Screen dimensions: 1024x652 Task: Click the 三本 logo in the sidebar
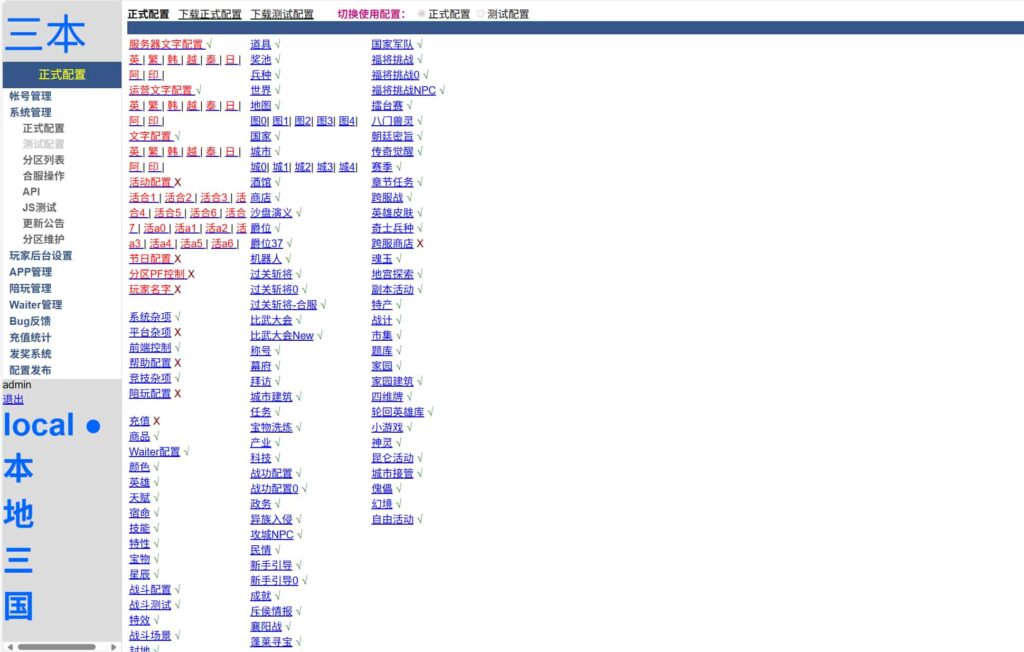pyautogui.click(x=46, y=34)
